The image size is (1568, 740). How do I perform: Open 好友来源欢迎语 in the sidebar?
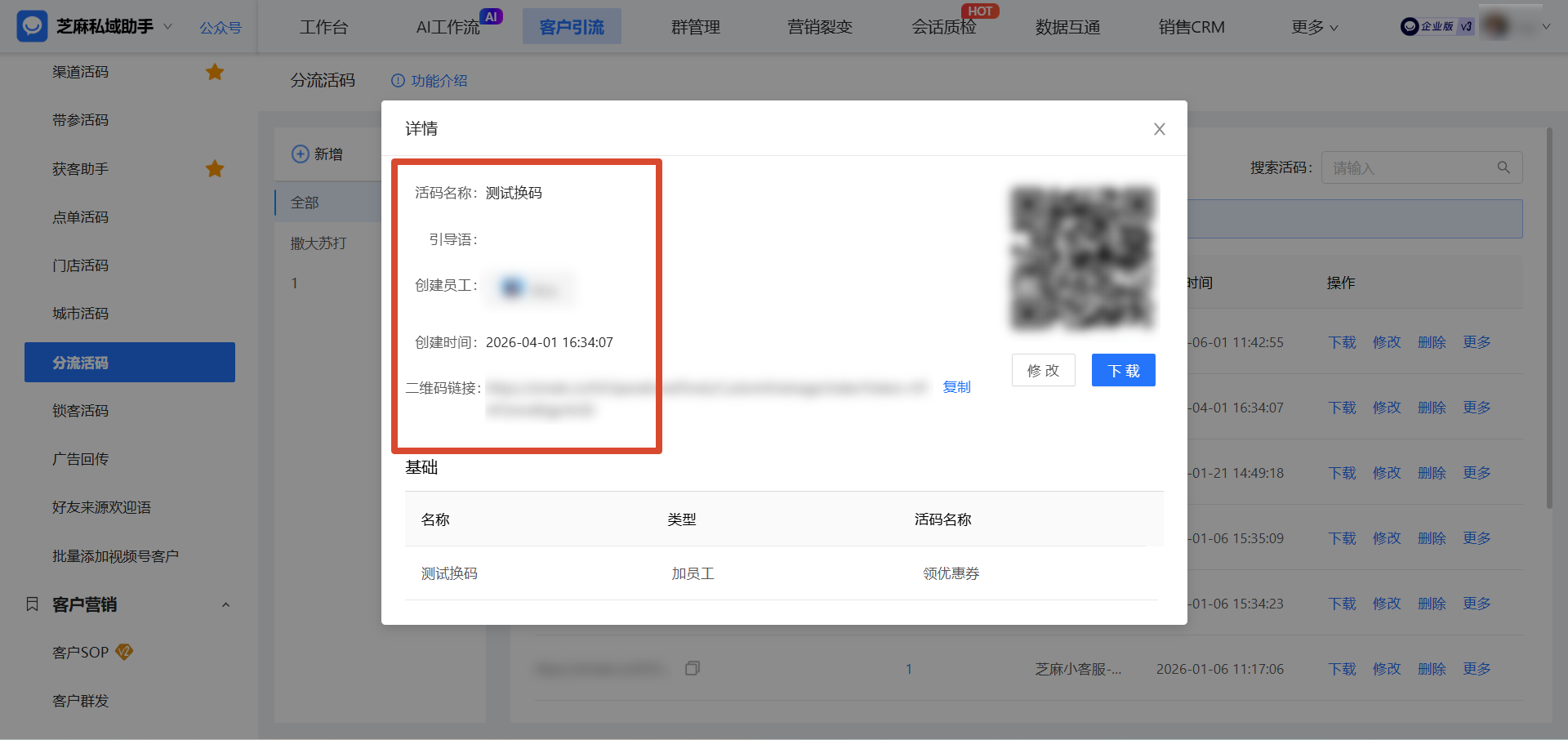pyautogui.click(x=101, y=507)
